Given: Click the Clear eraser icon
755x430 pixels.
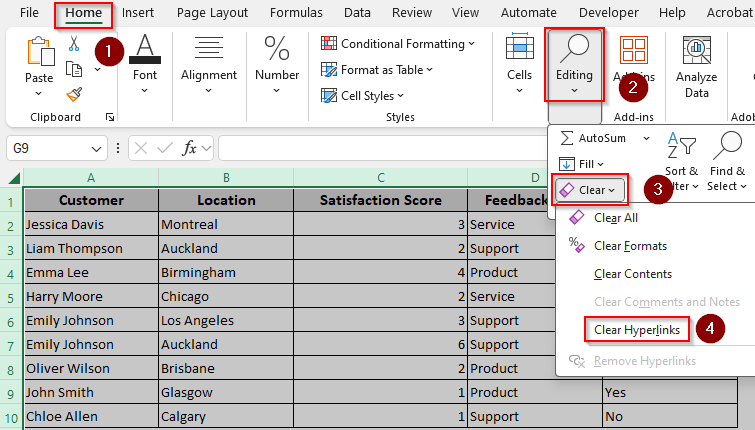Looking at the screenshot, I should pos(566,190).
